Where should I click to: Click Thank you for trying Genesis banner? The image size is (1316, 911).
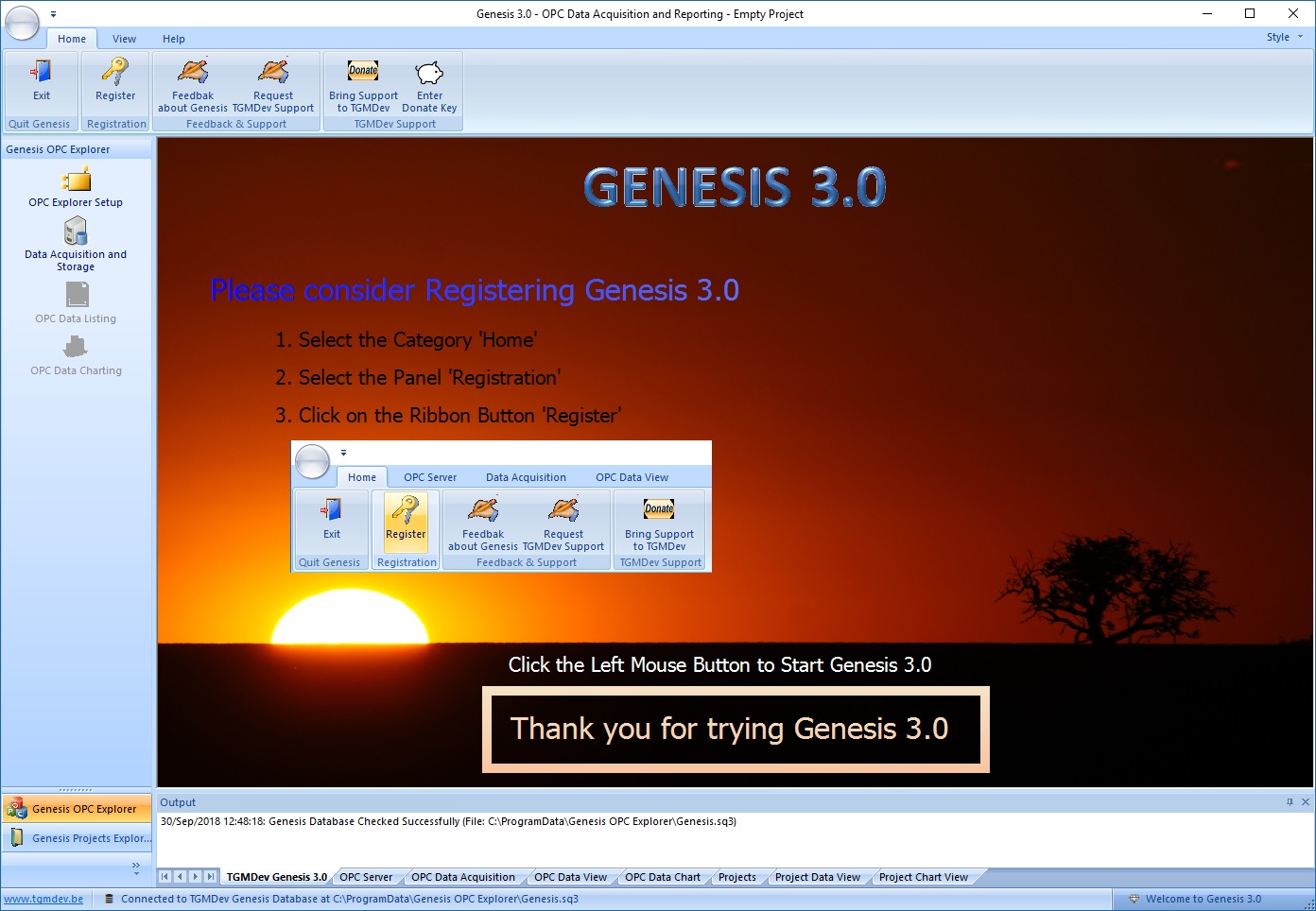point(736,730)
